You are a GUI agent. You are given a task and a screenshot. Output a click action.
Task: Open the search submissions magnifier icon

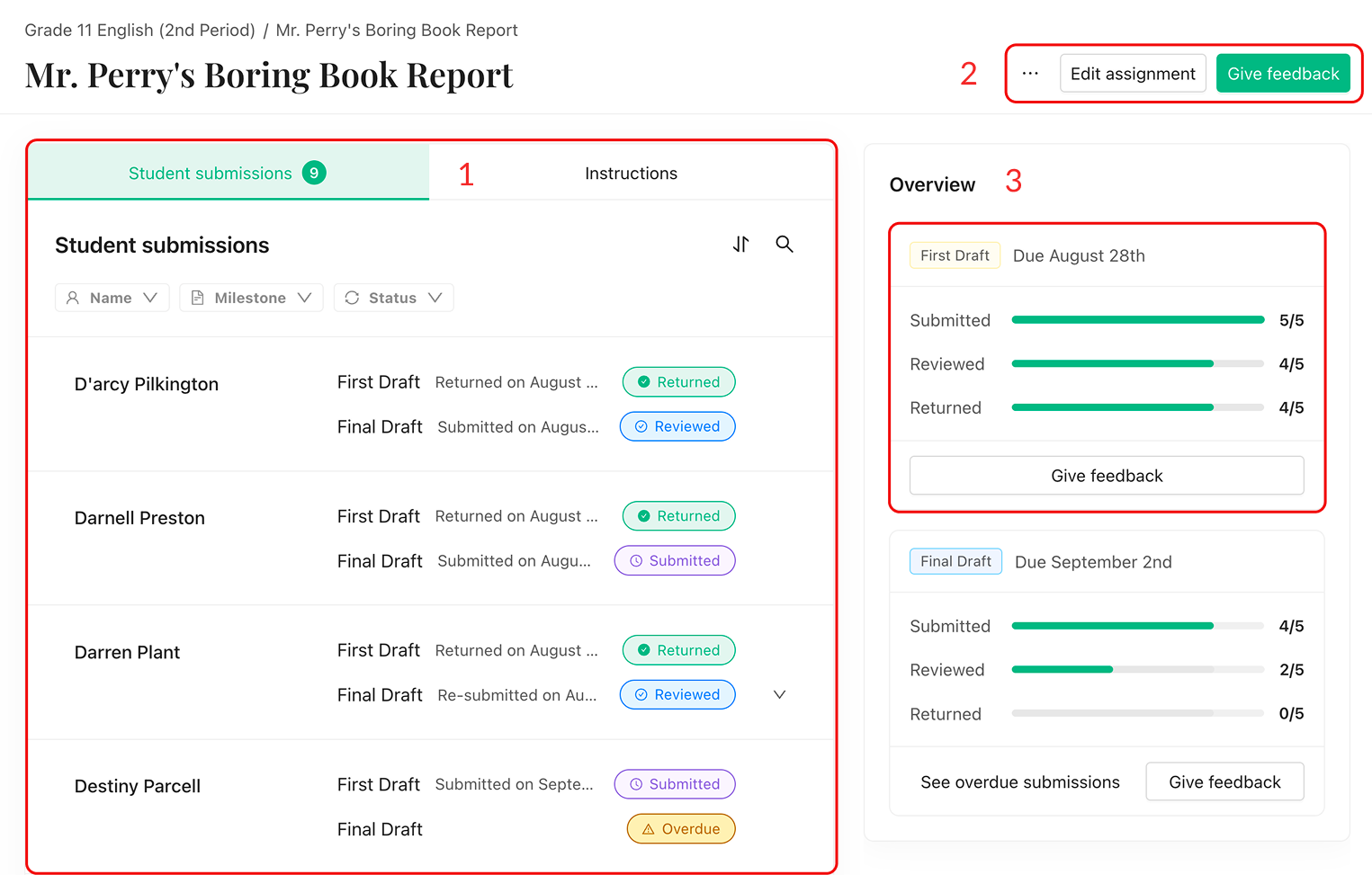pyautogui.click(x=785, y=244)
